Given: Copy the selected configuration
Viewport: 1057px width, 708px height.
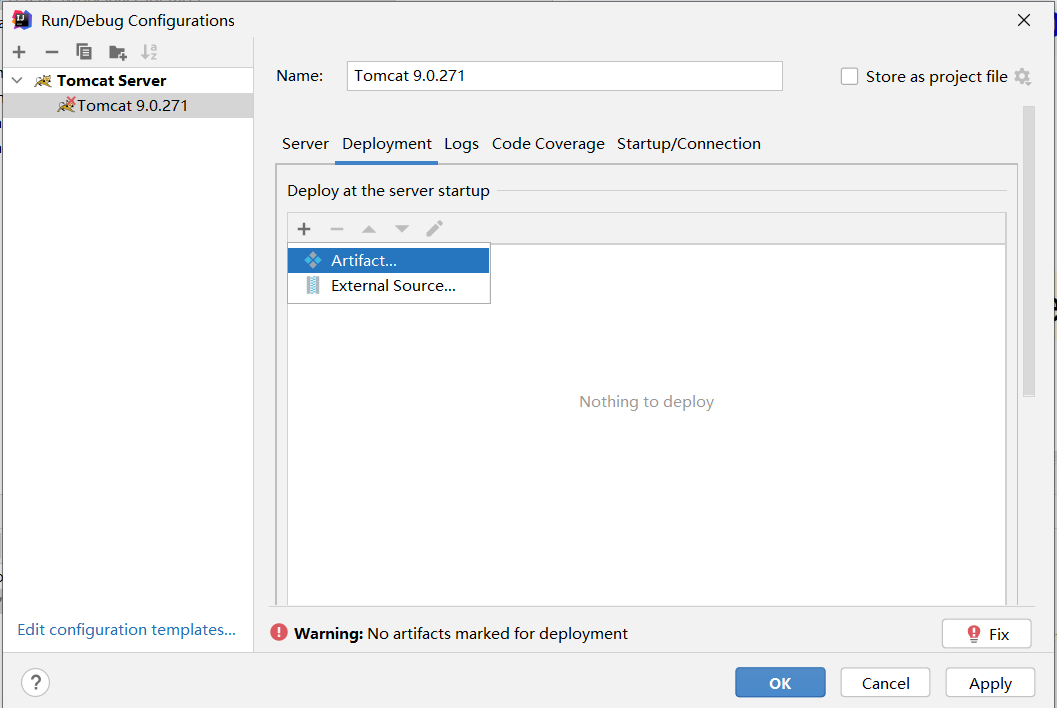Looking at the screenshot, I should (84, 52).
